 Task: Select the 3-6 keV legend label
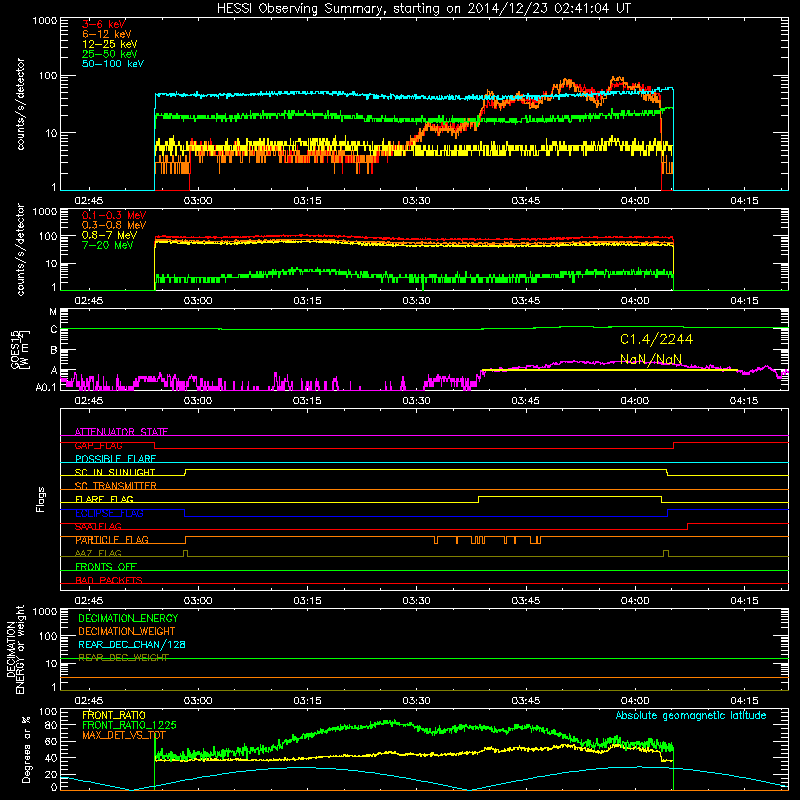pyautogui.click(x=104, y=24)
